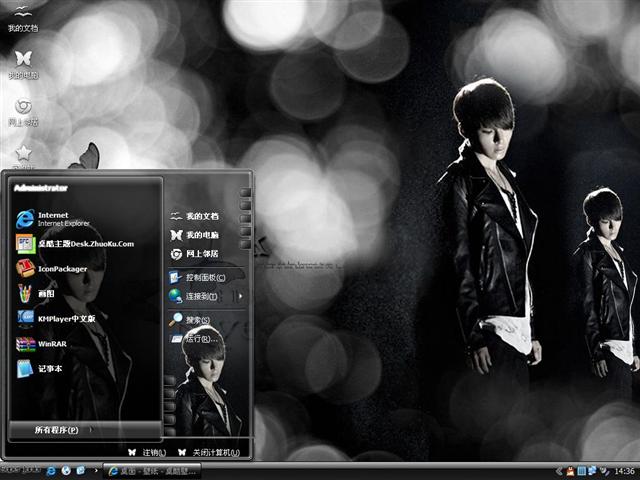Click the Administrator user name header
Viewport: 640px width, 480px height.
(x=41, y=188)
